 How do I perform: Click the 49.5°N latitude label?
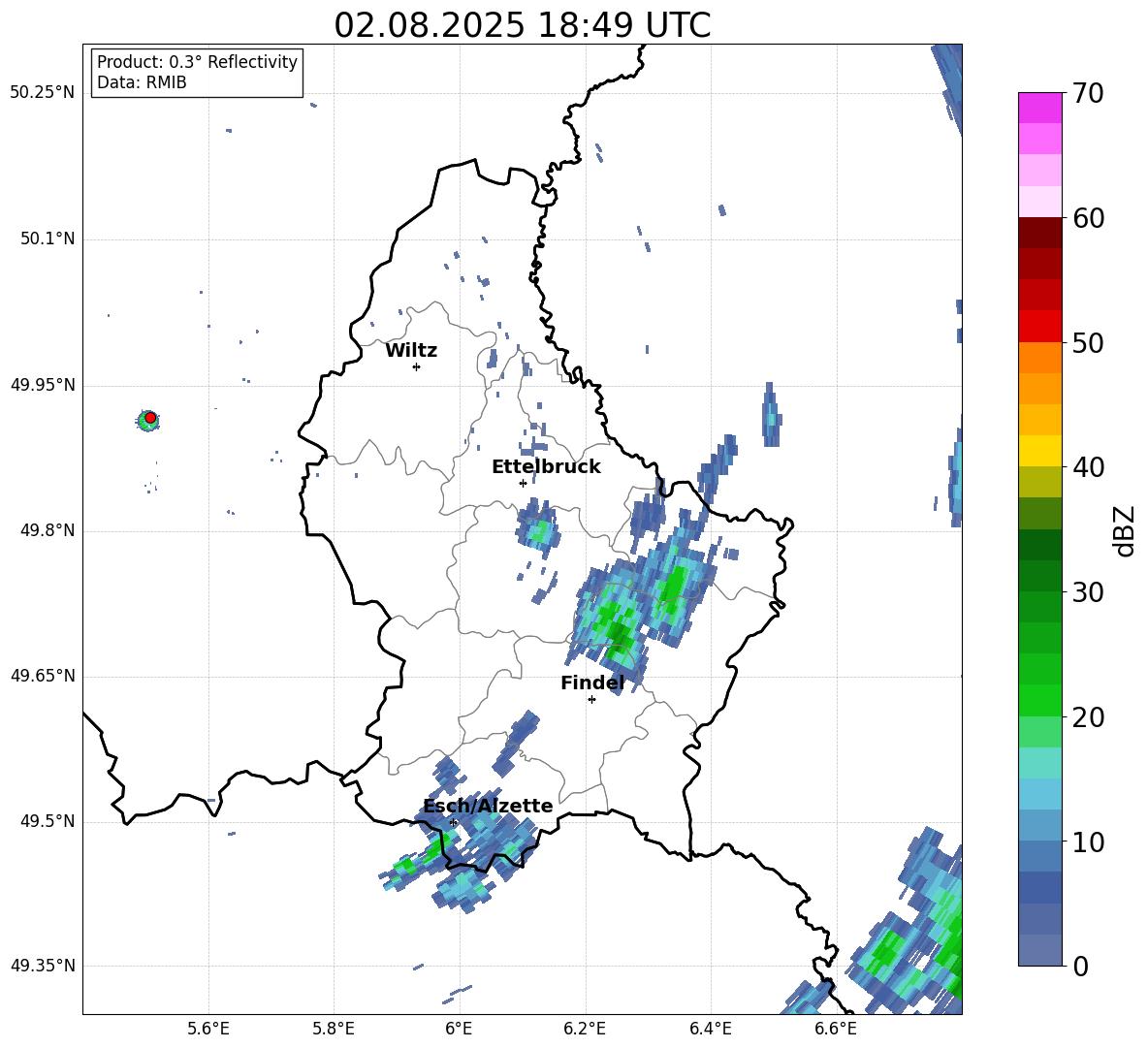(48, 821)
